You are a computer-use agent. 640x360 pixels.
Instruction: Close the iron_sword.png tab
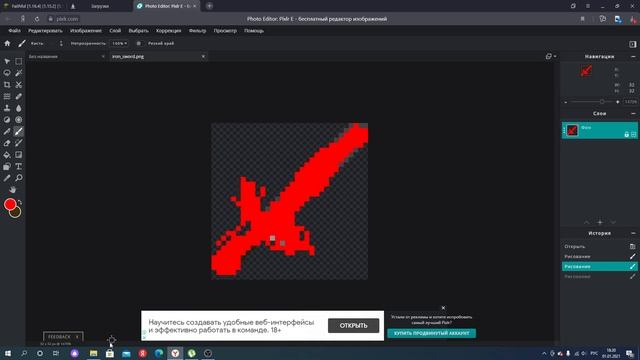tap(203, 56)
